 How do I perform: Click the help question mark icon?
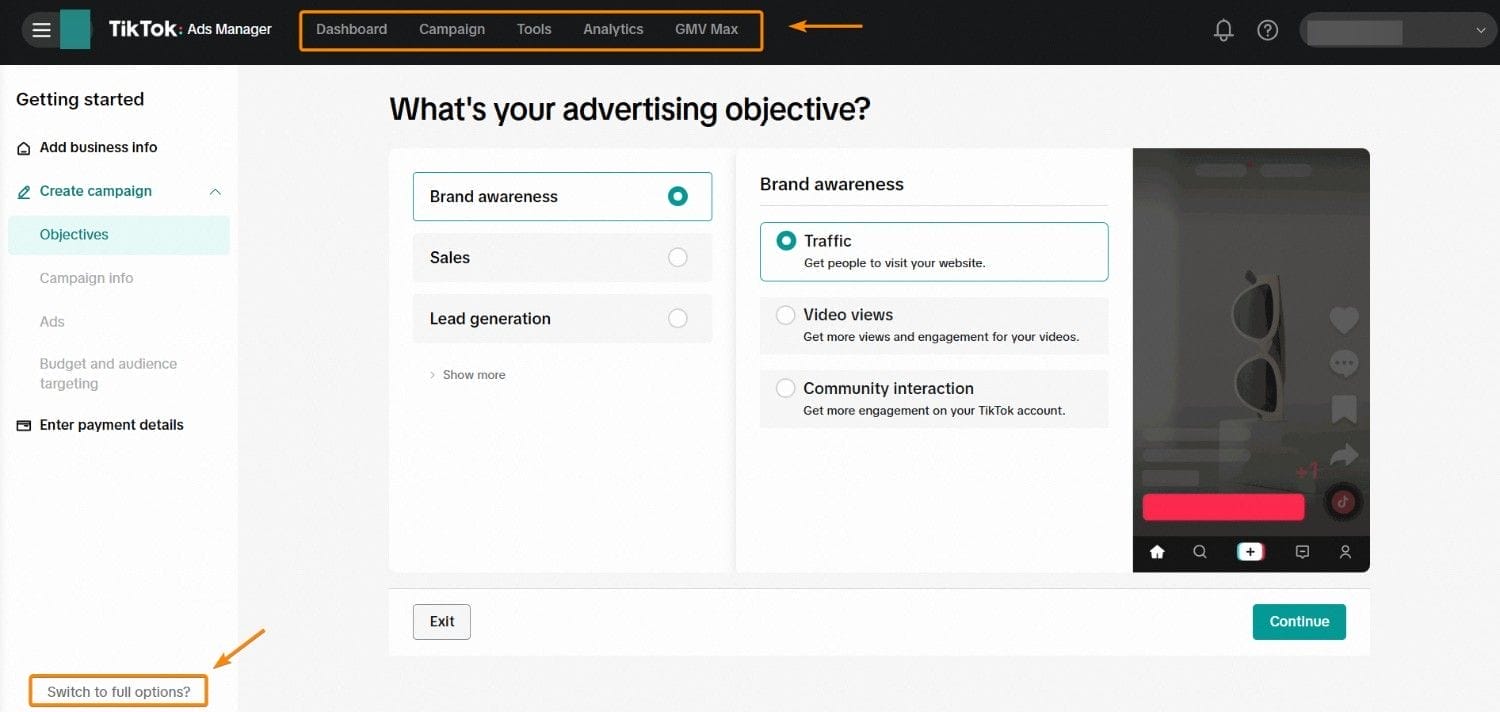click(x=1267, y=30)
